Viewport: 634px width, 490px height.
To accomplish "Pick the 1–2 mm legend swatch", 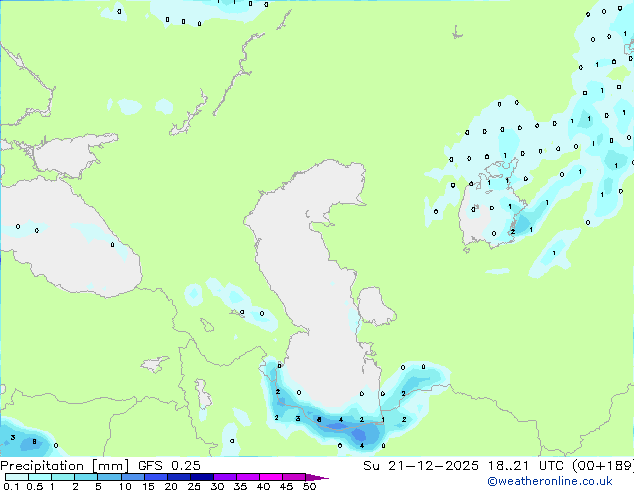I will 63,477.
